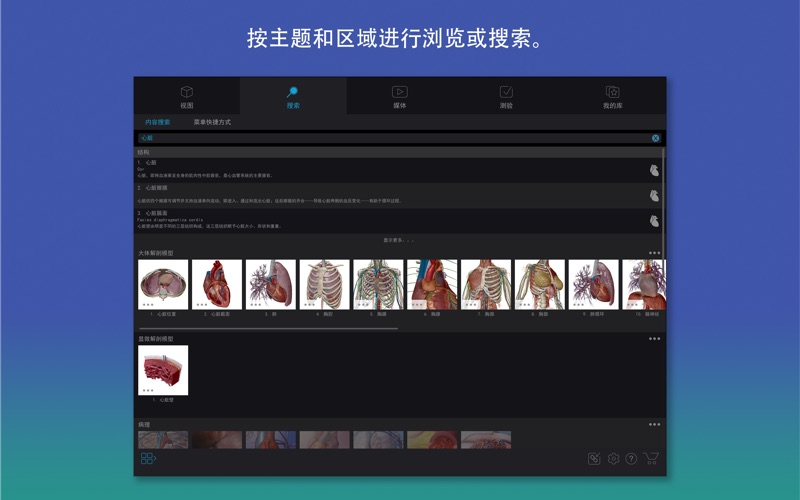The height and width of the screenshot is (500, 800).
Task: Click the caption 2. 心脏截面 below the thumbnail
Action: (x=217, y=314)
